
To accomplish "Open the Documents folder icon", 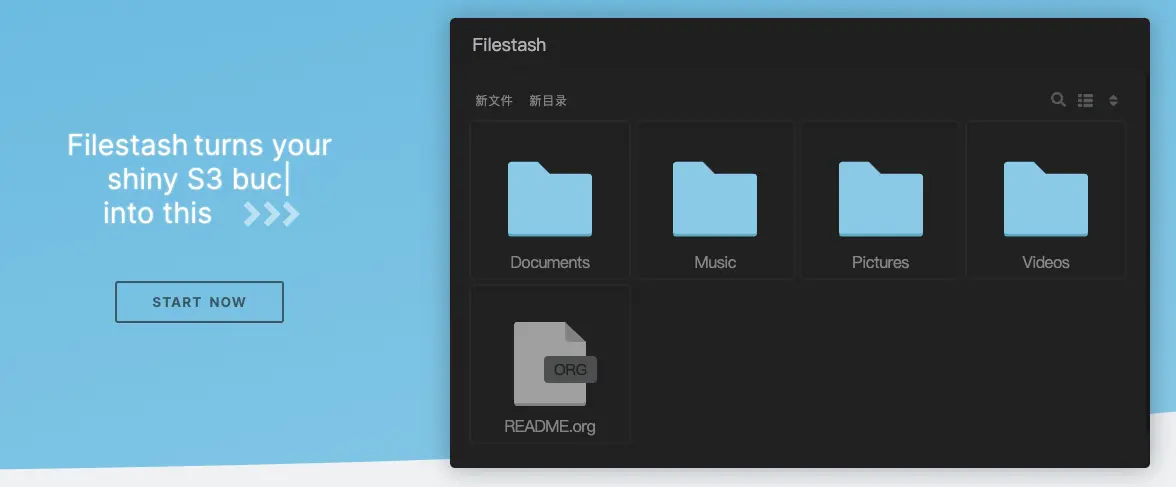I will point(550,199).
